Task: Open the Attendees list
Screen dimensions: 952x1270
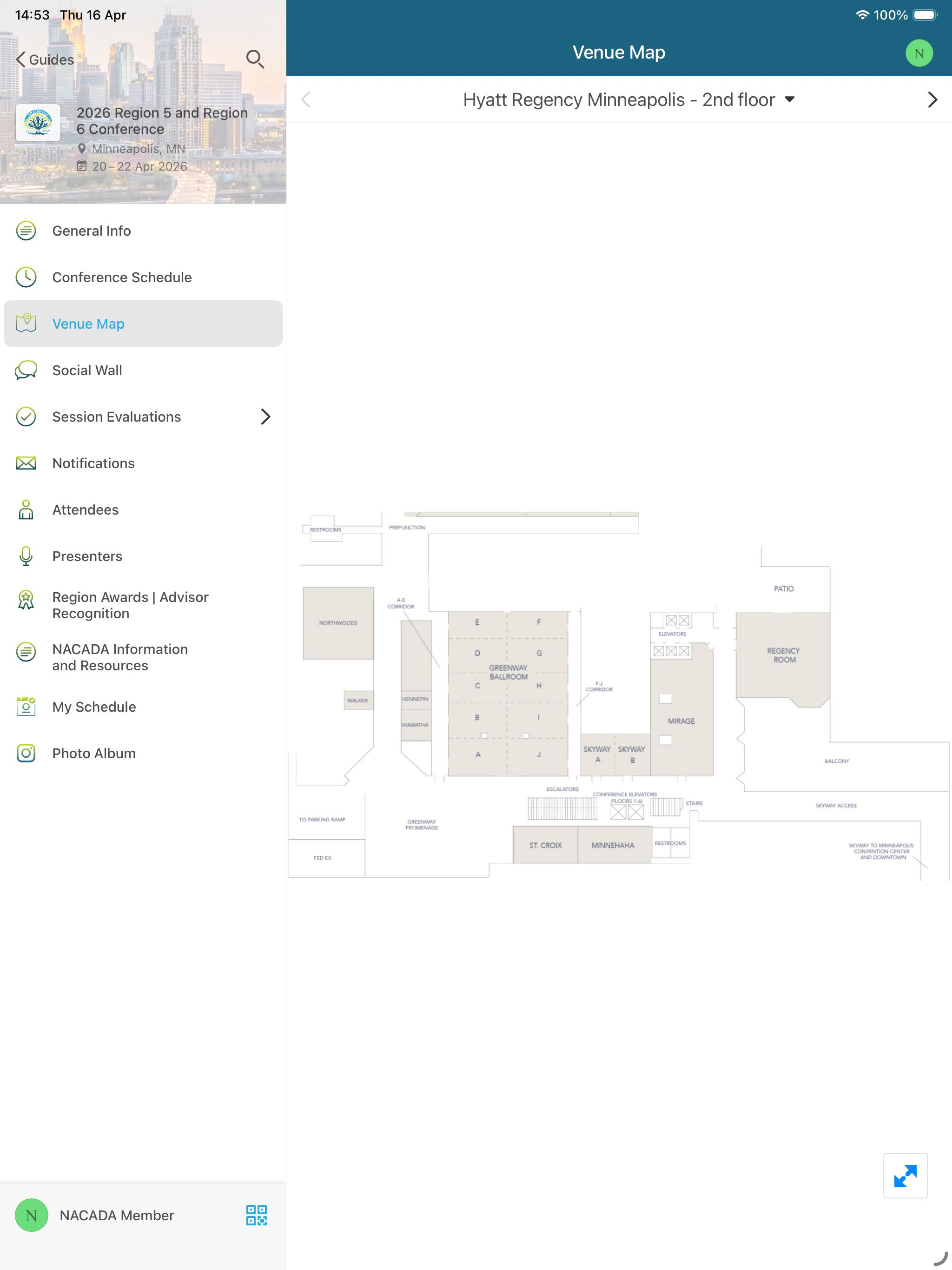Action: pyautogui.click(x=143, y=510)
